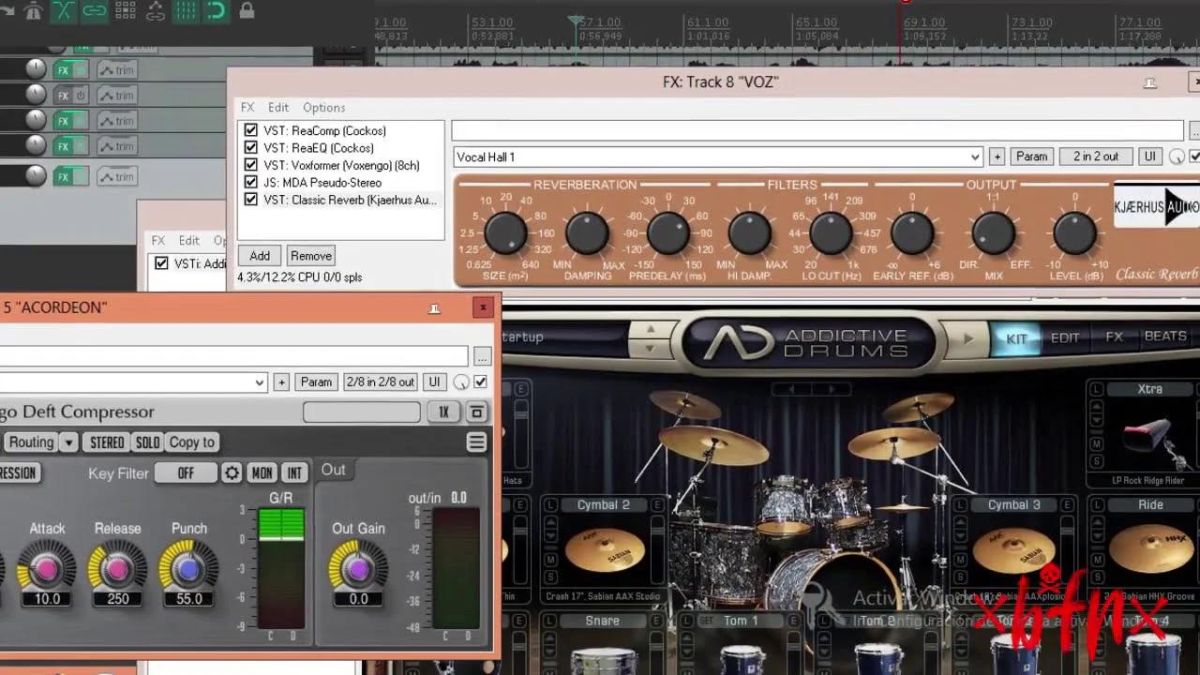The height and width of the screenshot is (675, 1200).
Task: Open dropdown arrow next to Routing
Action: (68, 442)
